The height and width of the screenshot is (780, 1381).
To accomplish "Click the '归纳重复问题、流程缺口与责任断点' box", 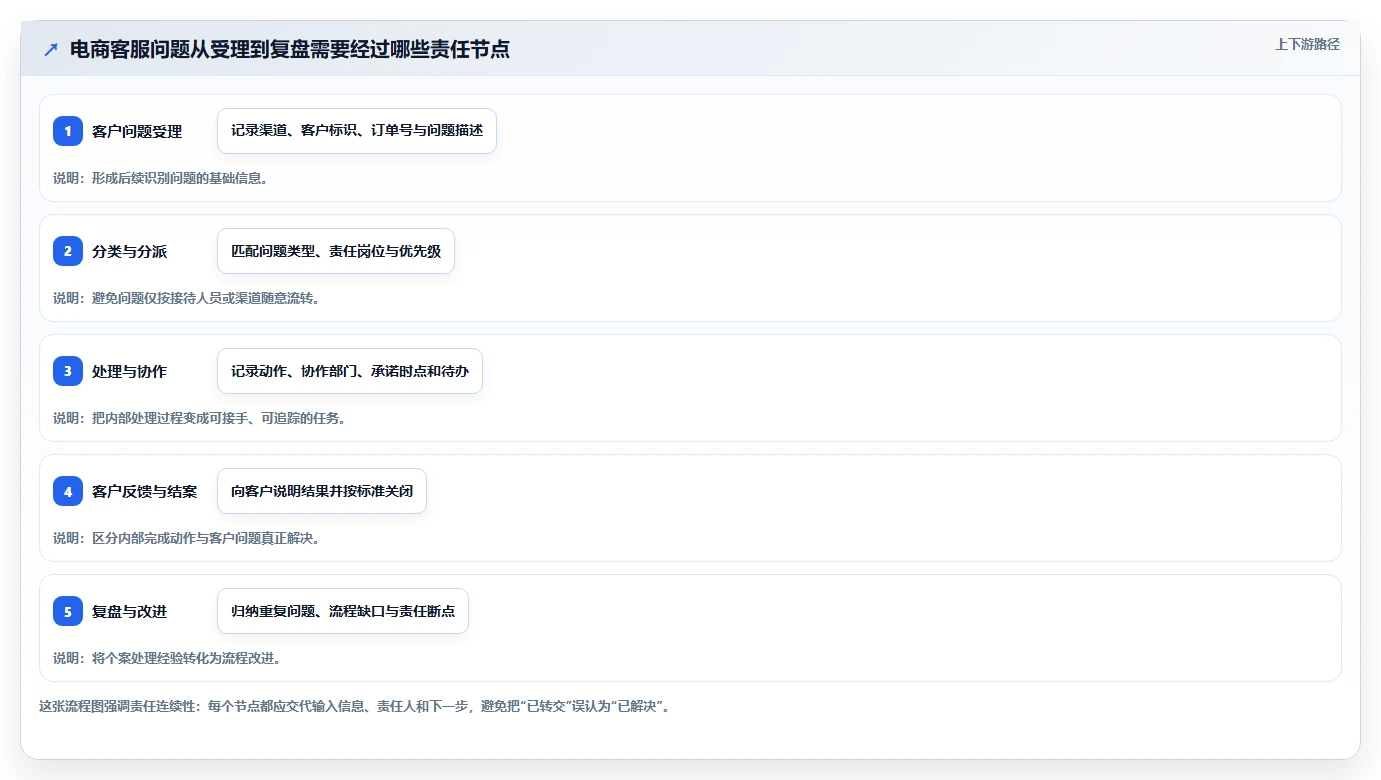I will [343, 611].
